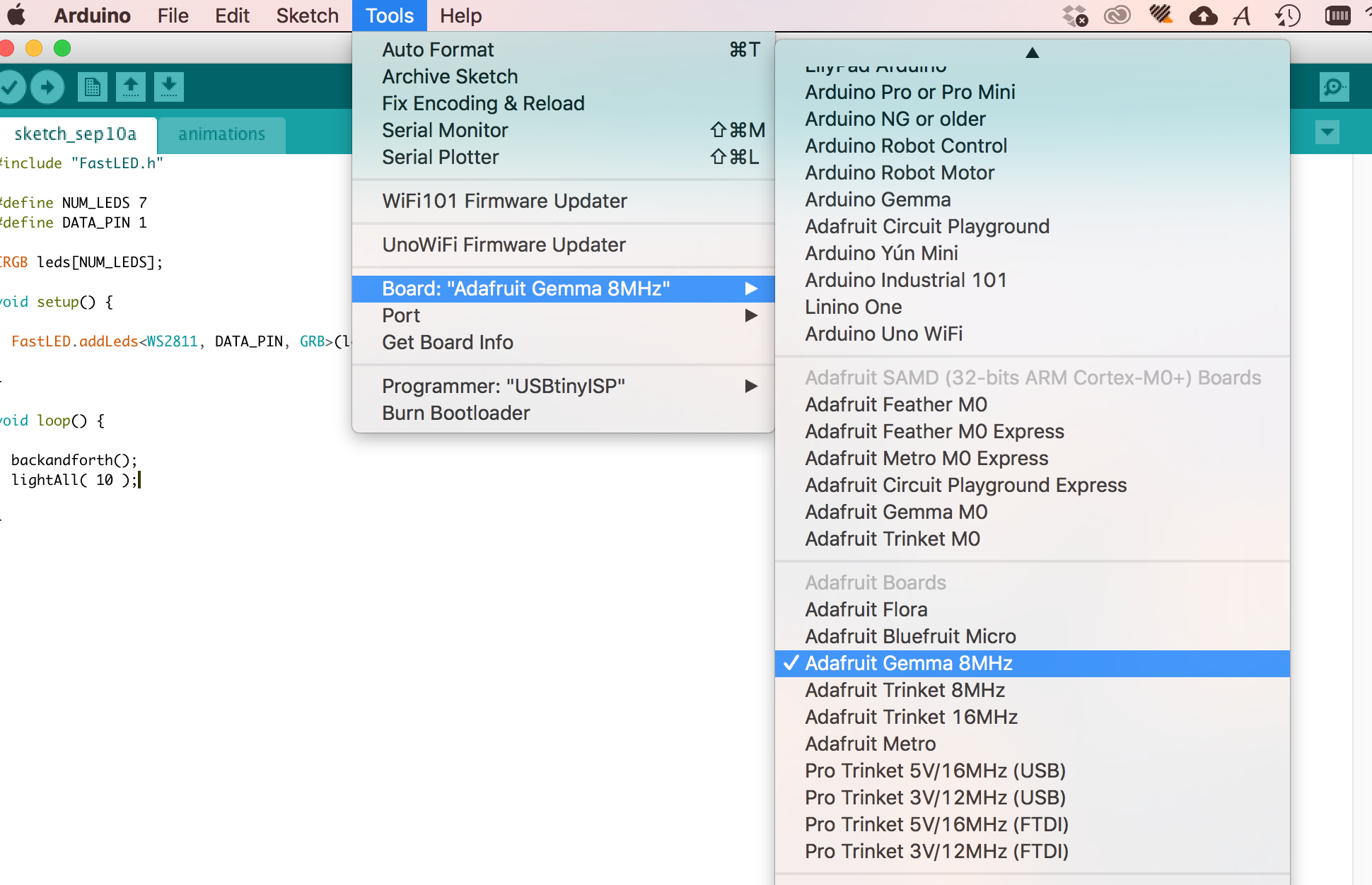The height and width of the screenshot is (885, 1372).
Task: Click Get Board Info button
Action: pyautogui.click(x=447, y=342)
